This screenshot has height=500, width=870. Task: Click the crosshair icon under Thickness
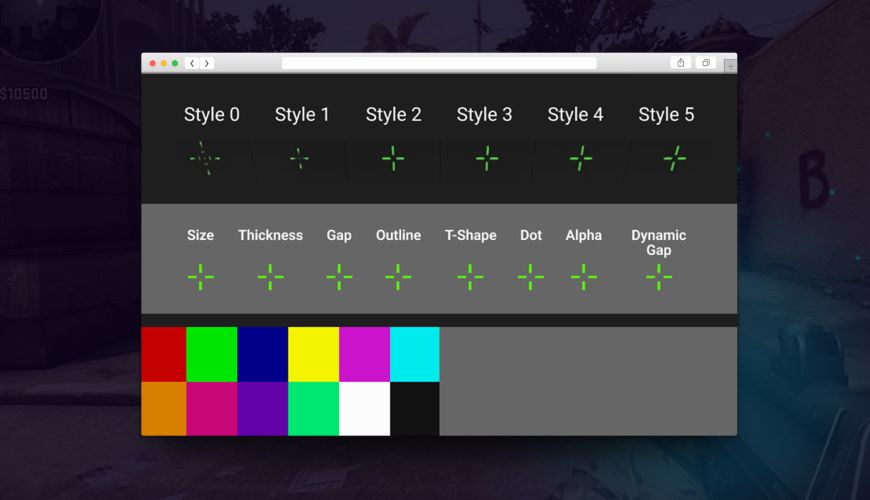270,277
